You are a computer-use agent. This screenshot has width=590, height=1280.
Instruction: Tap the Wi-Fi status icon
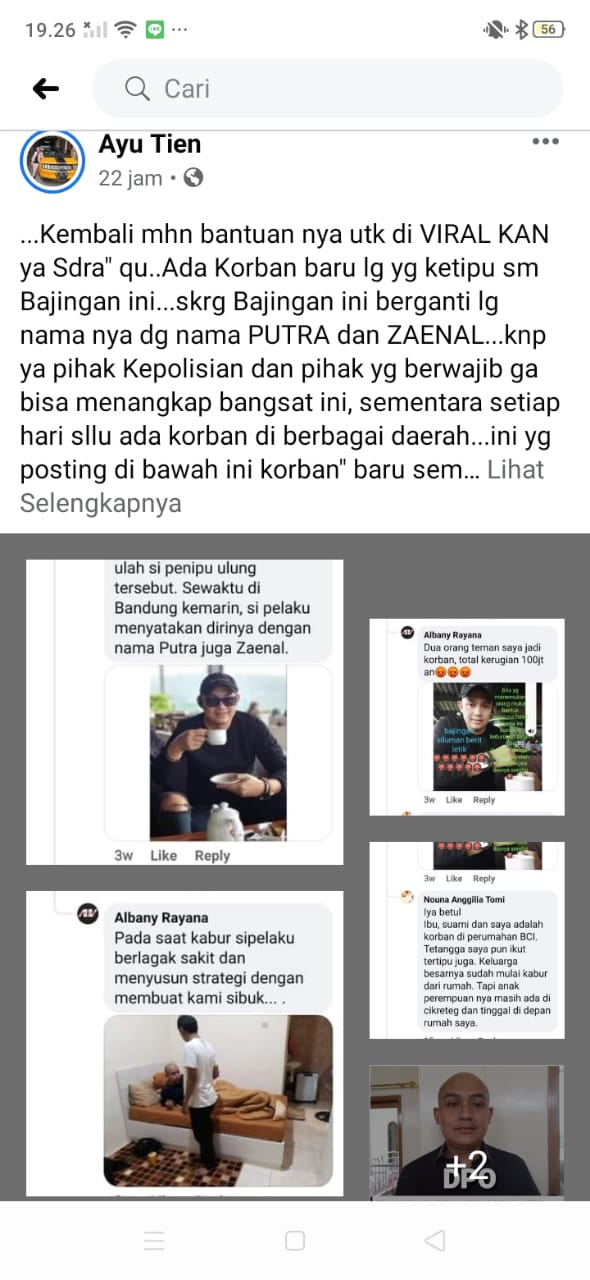click(x=125, y=30)
